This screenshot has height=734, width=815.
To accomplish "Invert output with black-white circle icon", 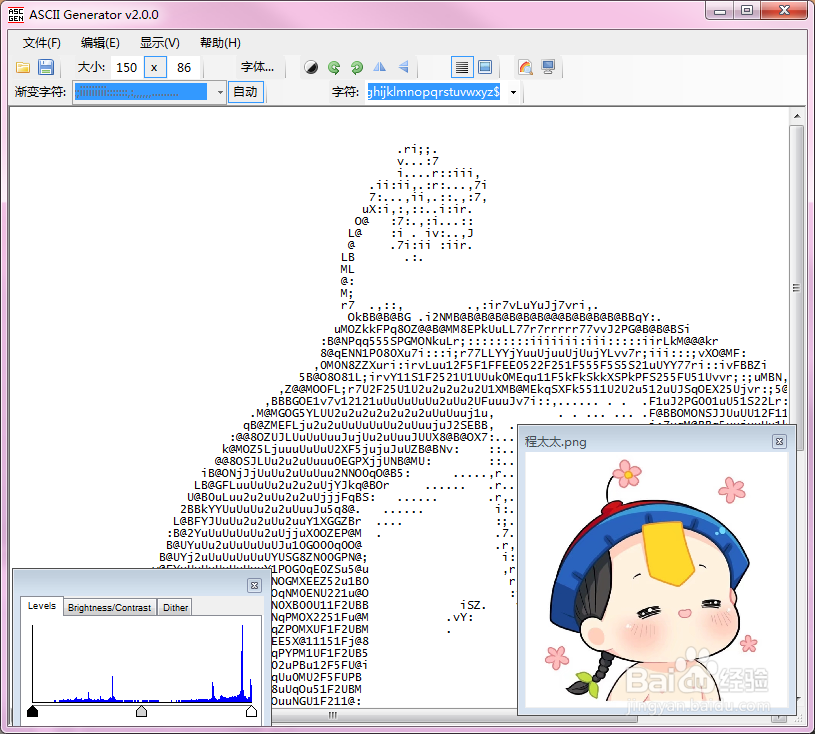I will click(x=311, y=68).
